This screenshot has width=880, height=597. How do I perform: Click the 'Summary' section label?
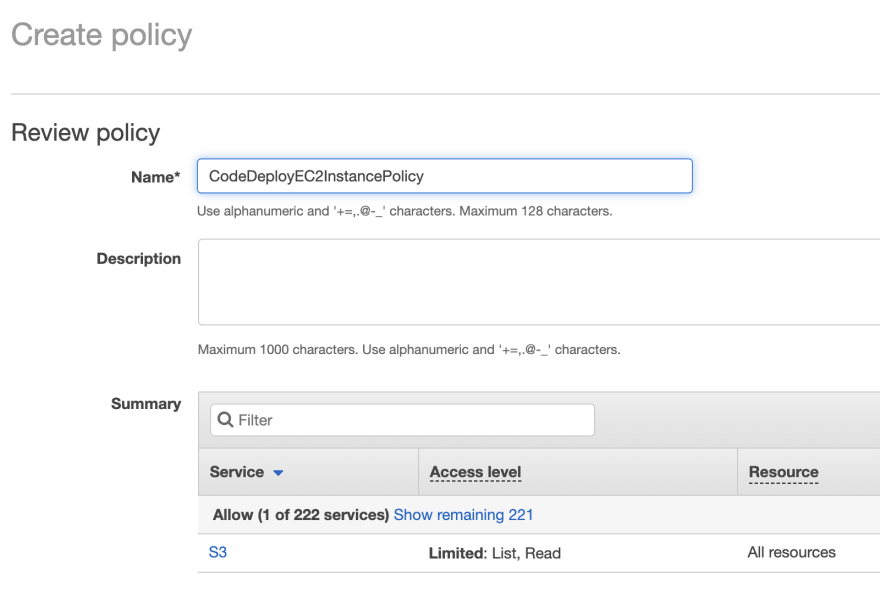click(146, 404)
